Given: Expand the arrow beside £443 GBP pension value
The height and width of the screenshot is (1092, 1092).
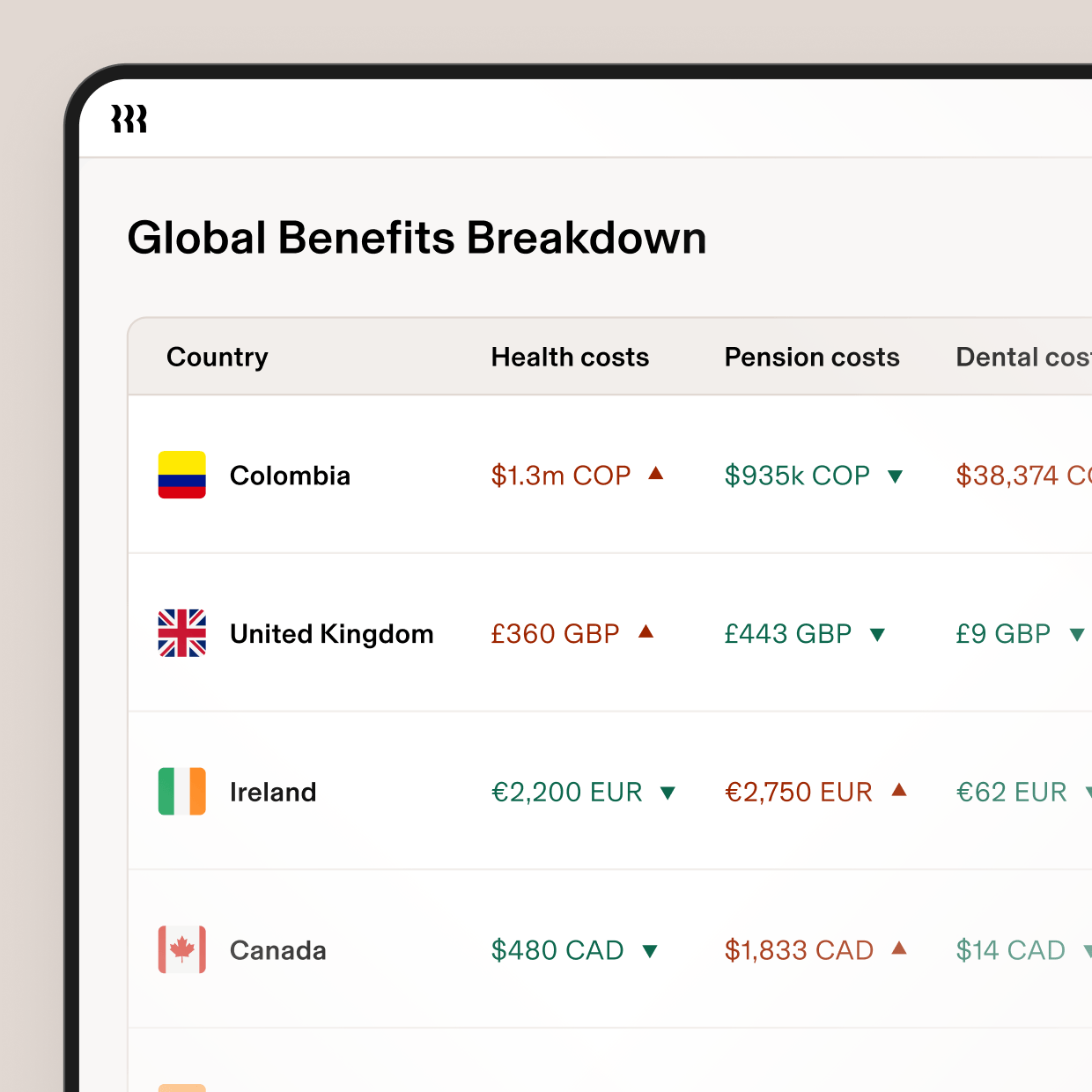Looking at the screenshot, I should click(x=879, y=634).
